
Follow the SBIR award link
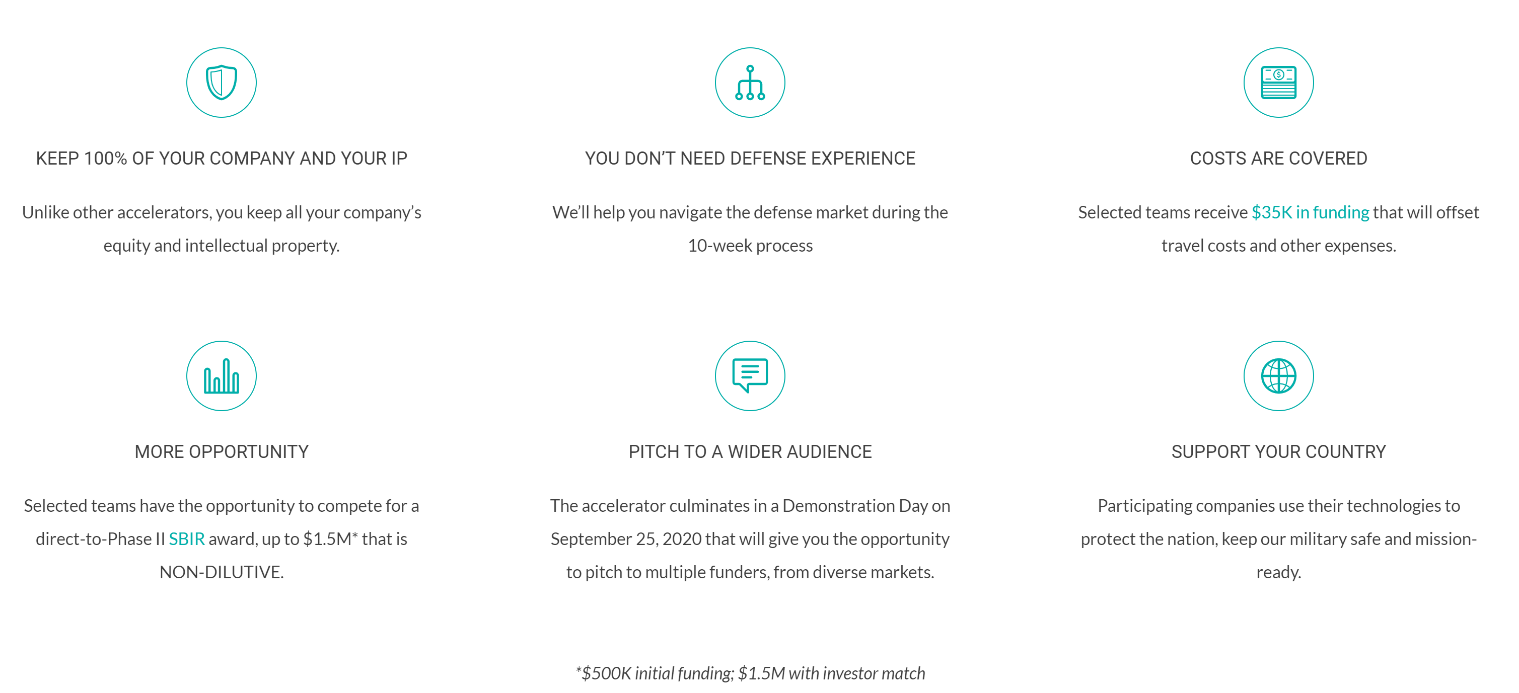187,539
